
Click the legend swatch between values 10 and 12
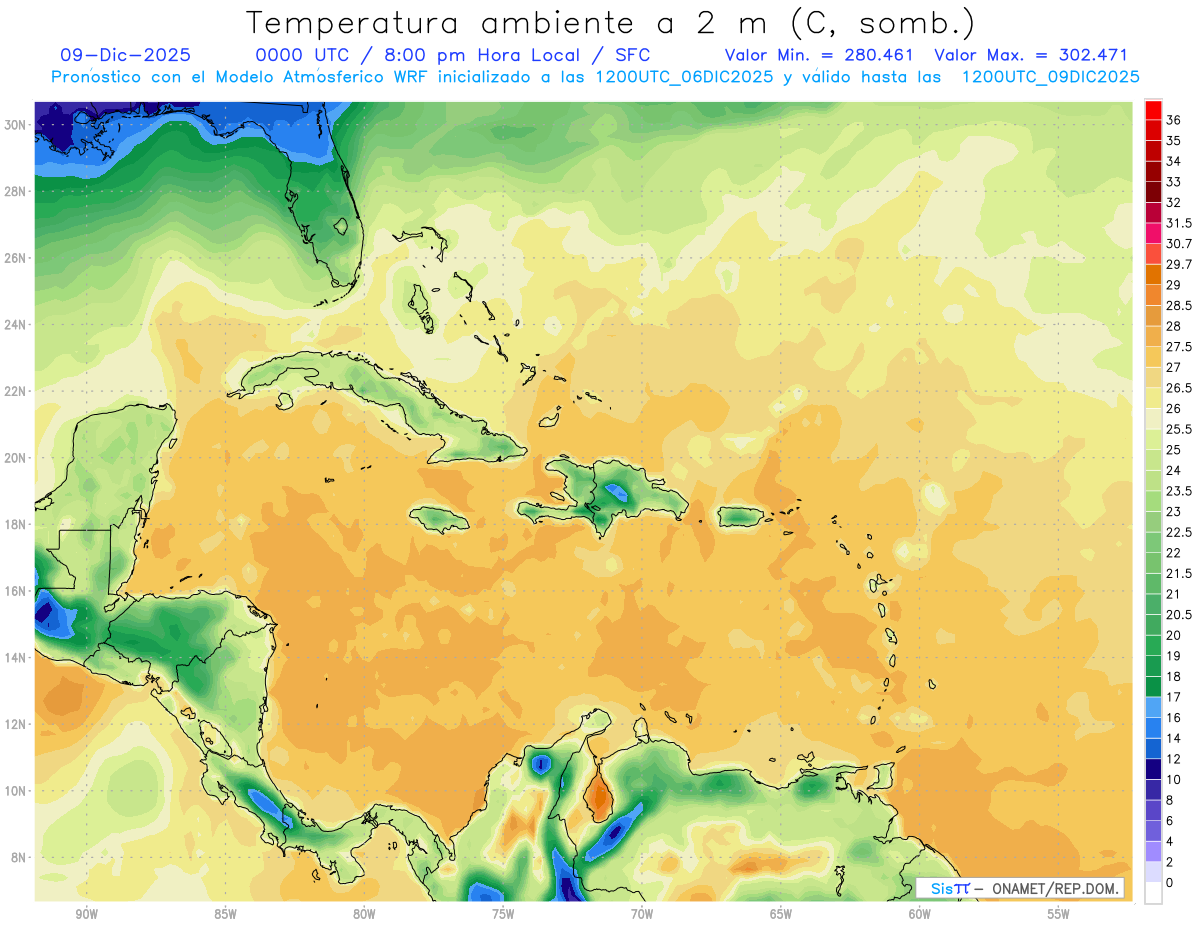click(x=1153, y=769)
